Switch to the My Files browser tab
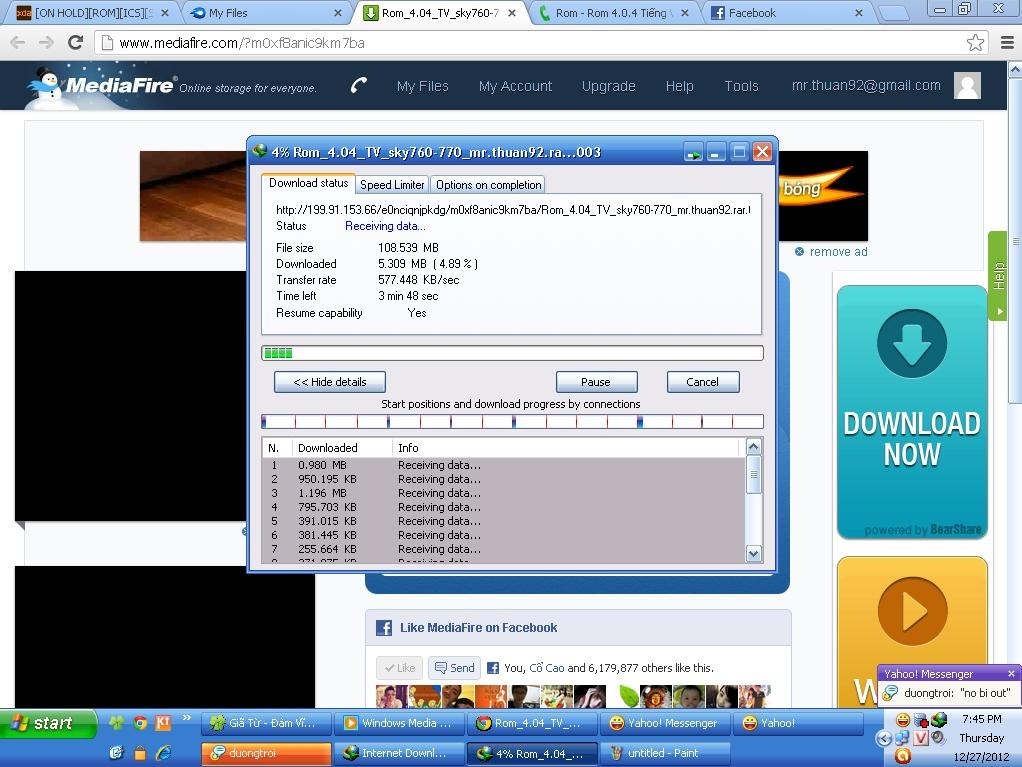This screenshot has height=767, width=1022. point(265,12)
